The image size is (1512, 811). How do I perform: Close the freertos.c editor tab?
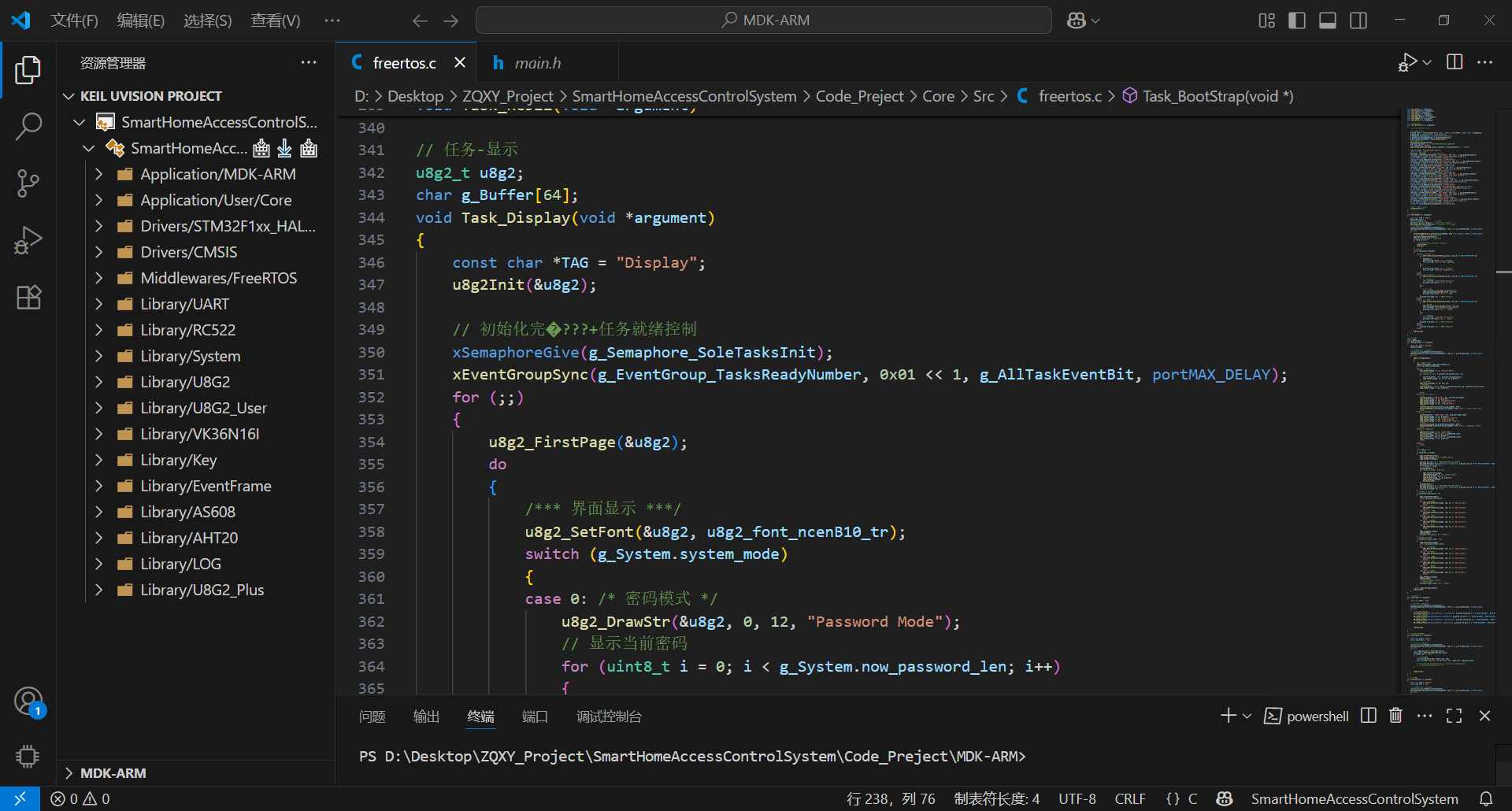(x=460, y=62)
